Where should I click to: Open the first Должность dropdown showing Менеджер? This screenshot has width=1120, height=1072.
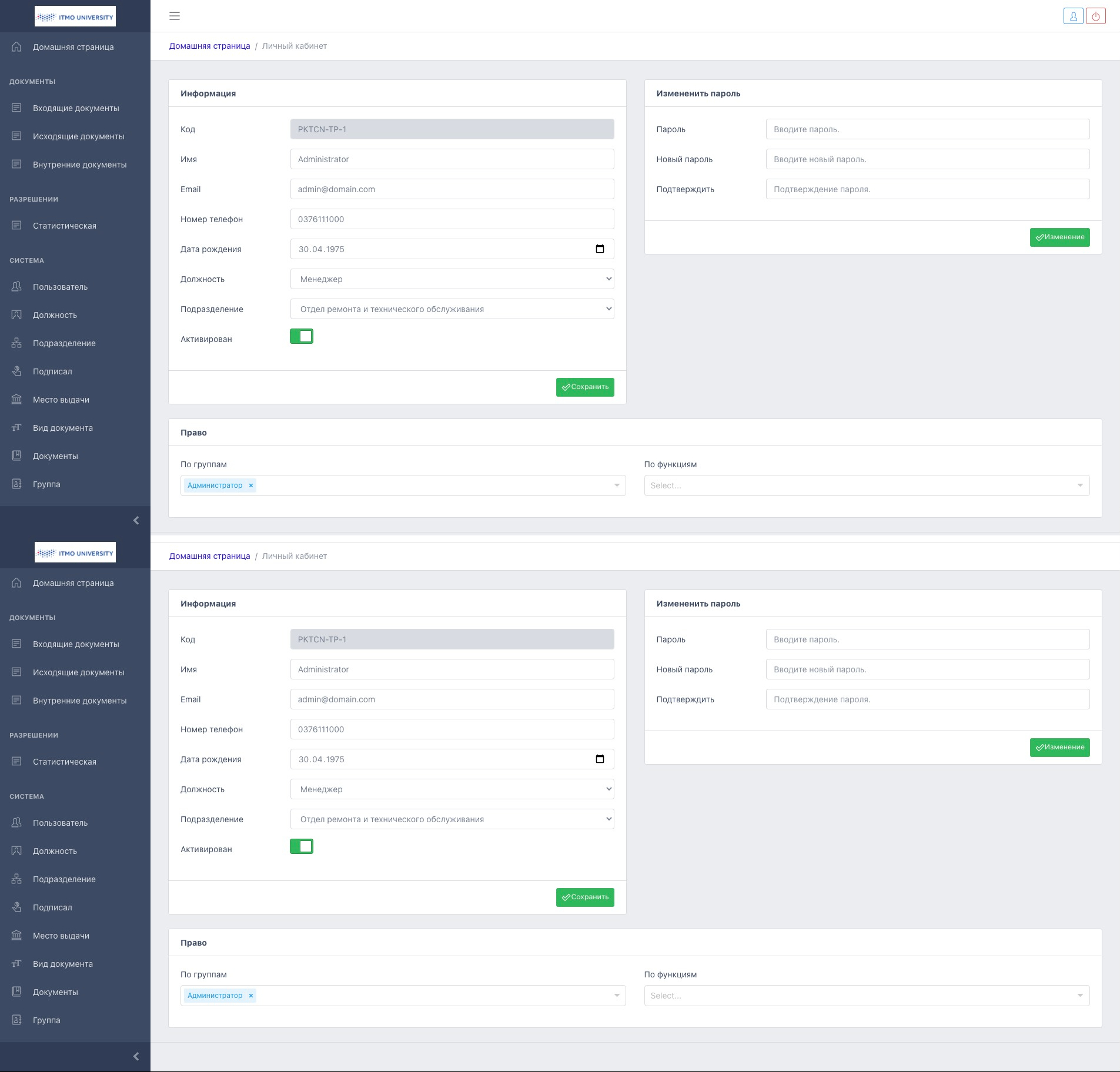coord(452,279)
